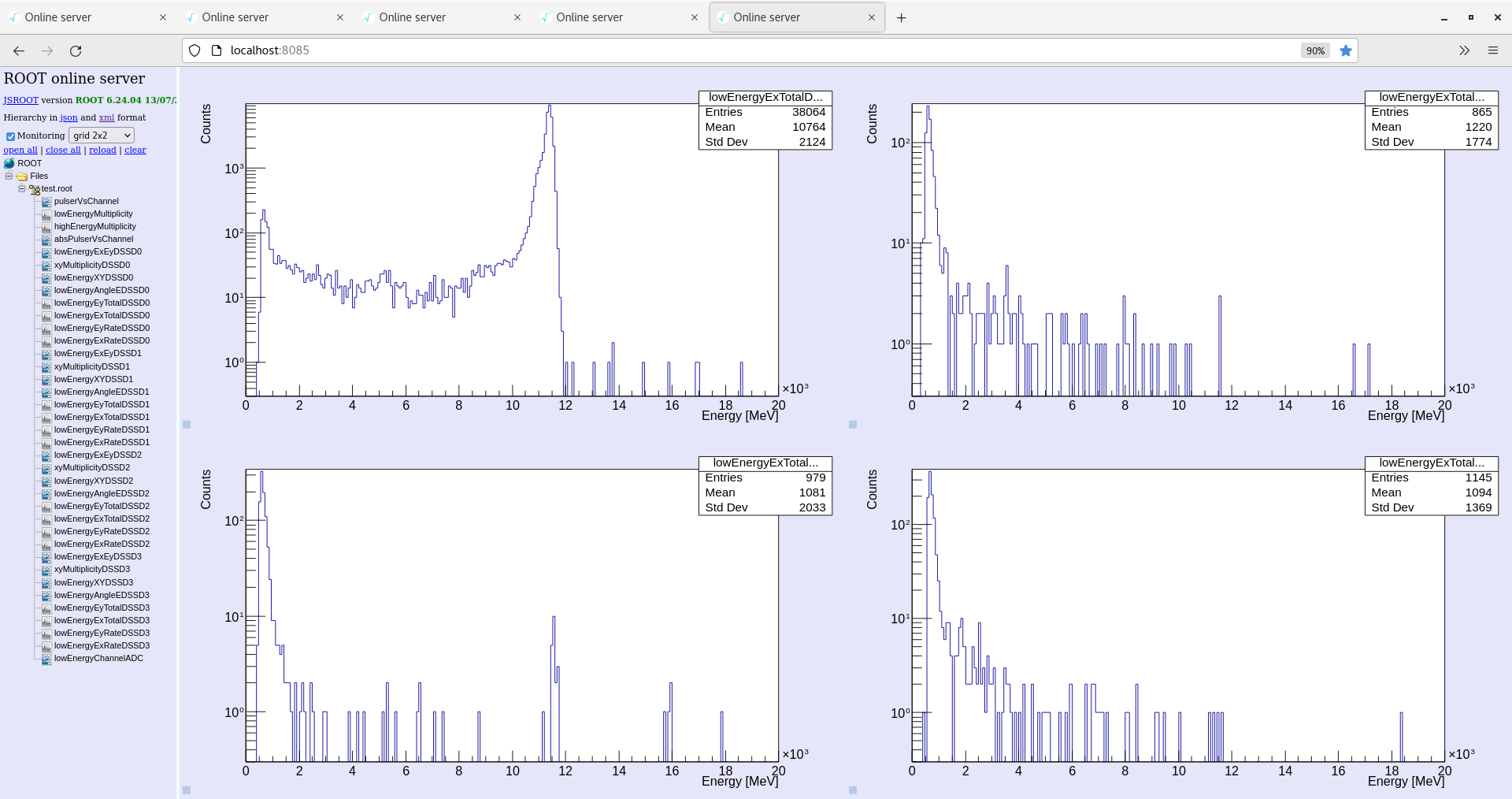Screen dimensions: 1512x799
Task: Click the back navigation arrow
Action: pos(18,50)
